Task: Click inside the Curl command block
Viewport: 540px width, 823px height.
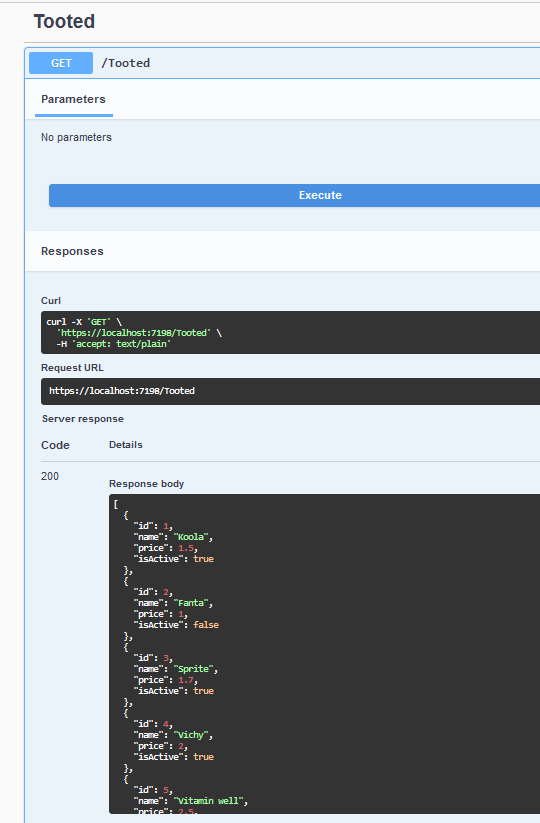Action: [x=290, y=332]
